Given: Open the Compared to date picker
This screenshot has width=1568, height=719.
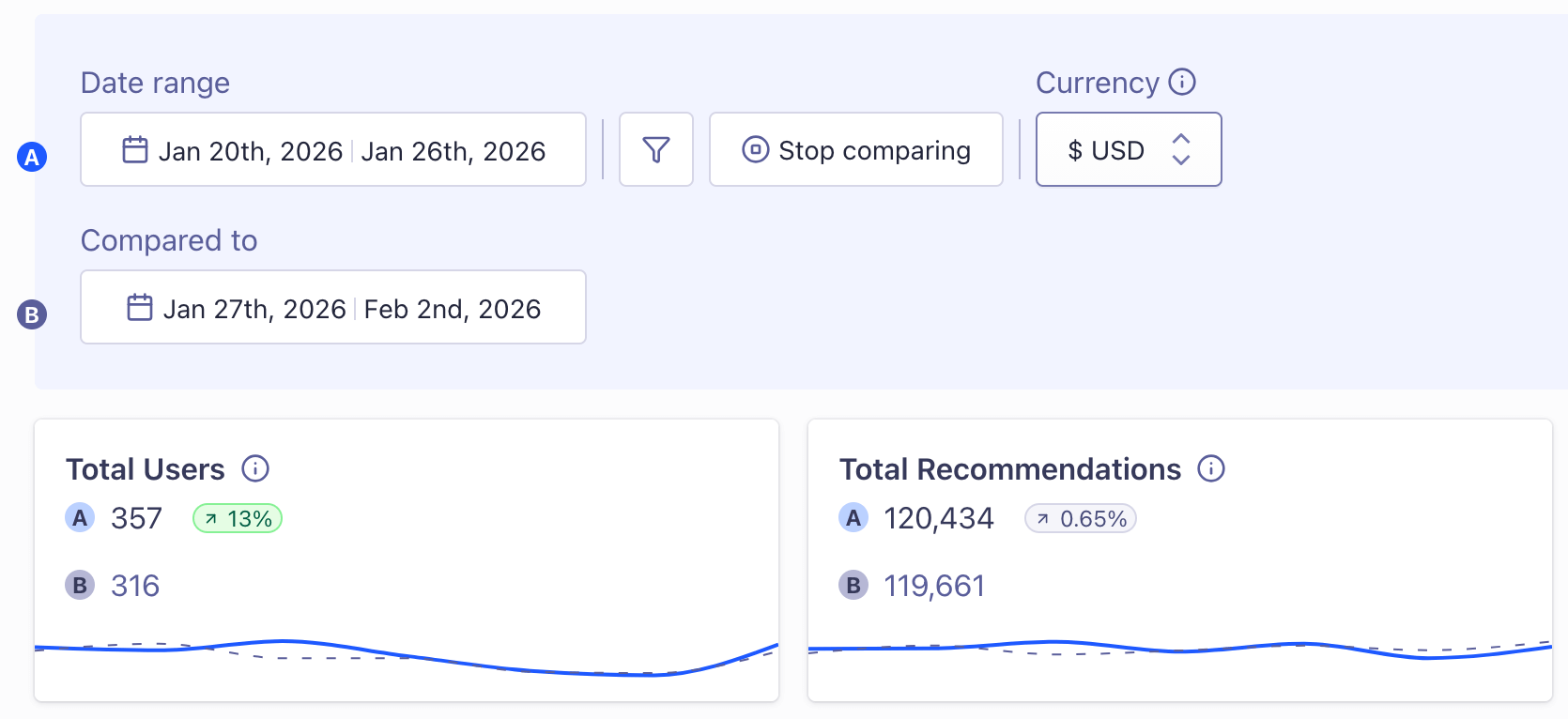Looking at the screenshot, I should 333,307.
